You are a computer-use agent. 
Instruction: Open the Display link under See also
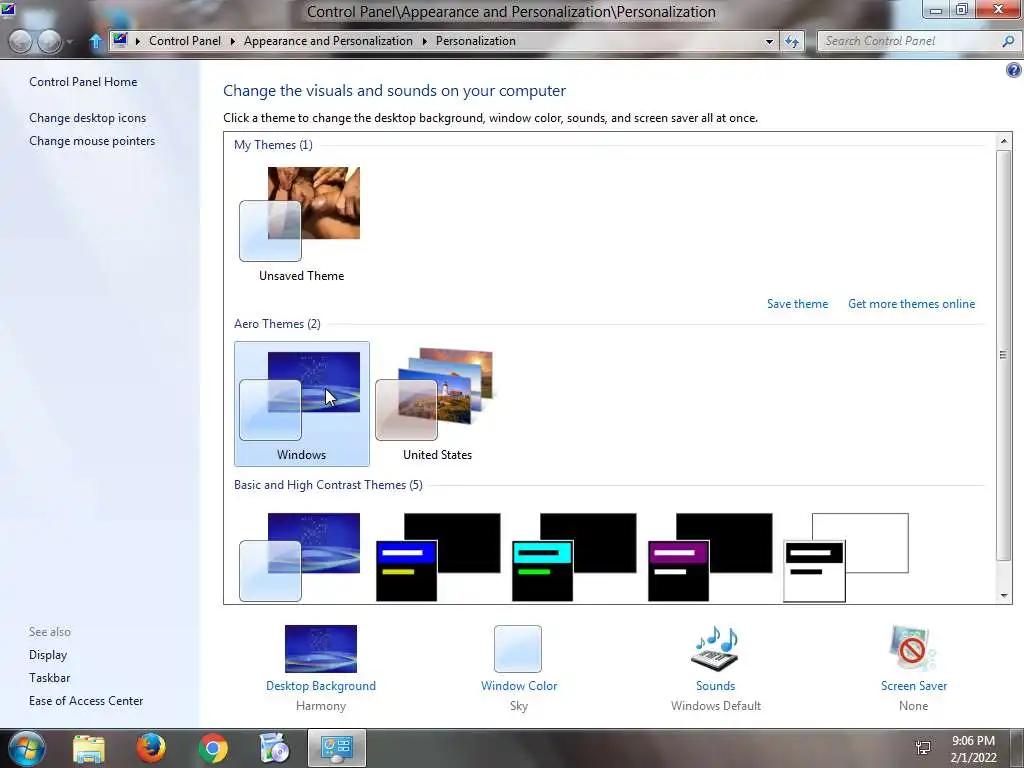(48, 654)
